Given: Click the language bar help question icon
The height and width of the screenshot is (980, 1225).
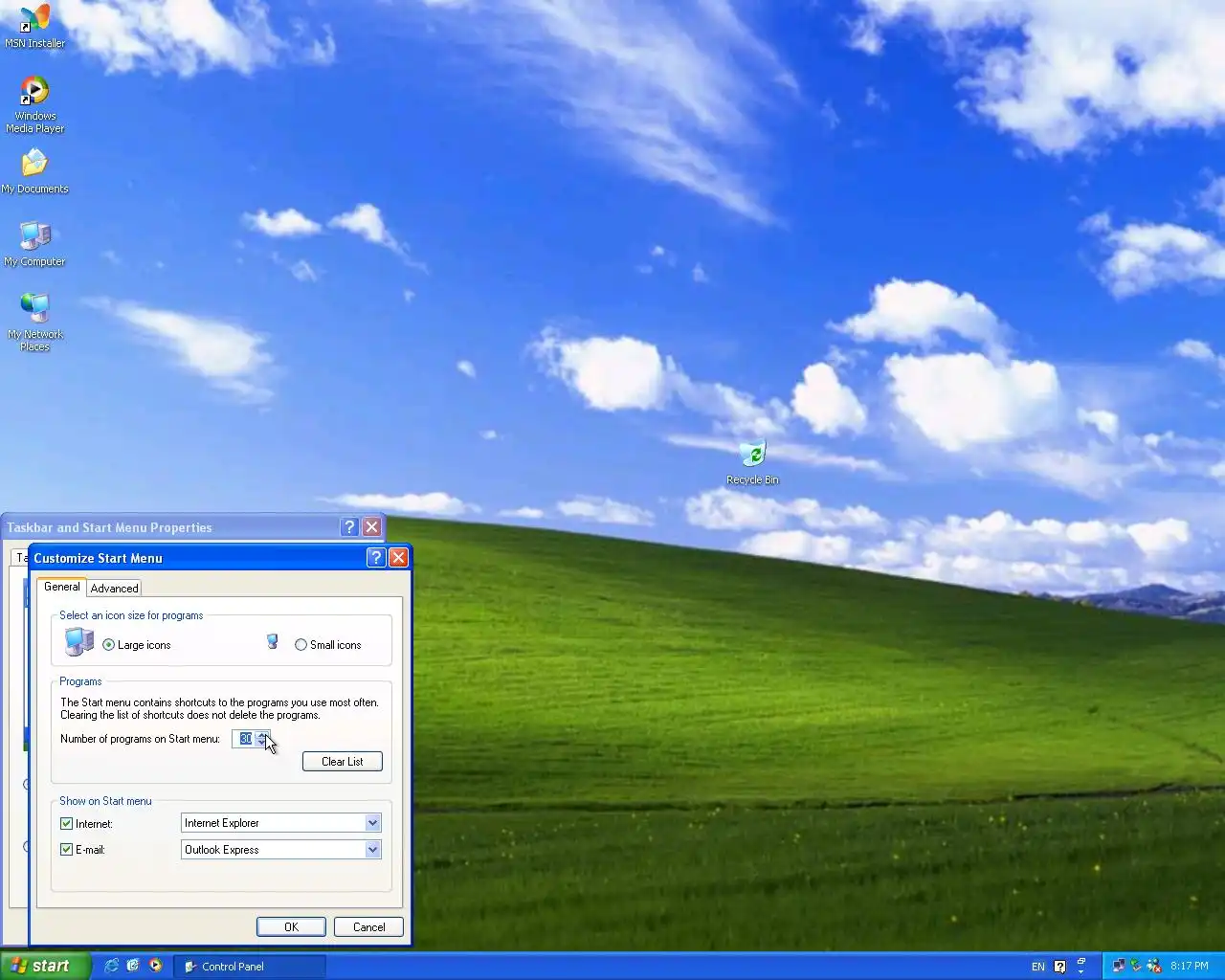Looking at the screenshot, I should (1059, 967).
